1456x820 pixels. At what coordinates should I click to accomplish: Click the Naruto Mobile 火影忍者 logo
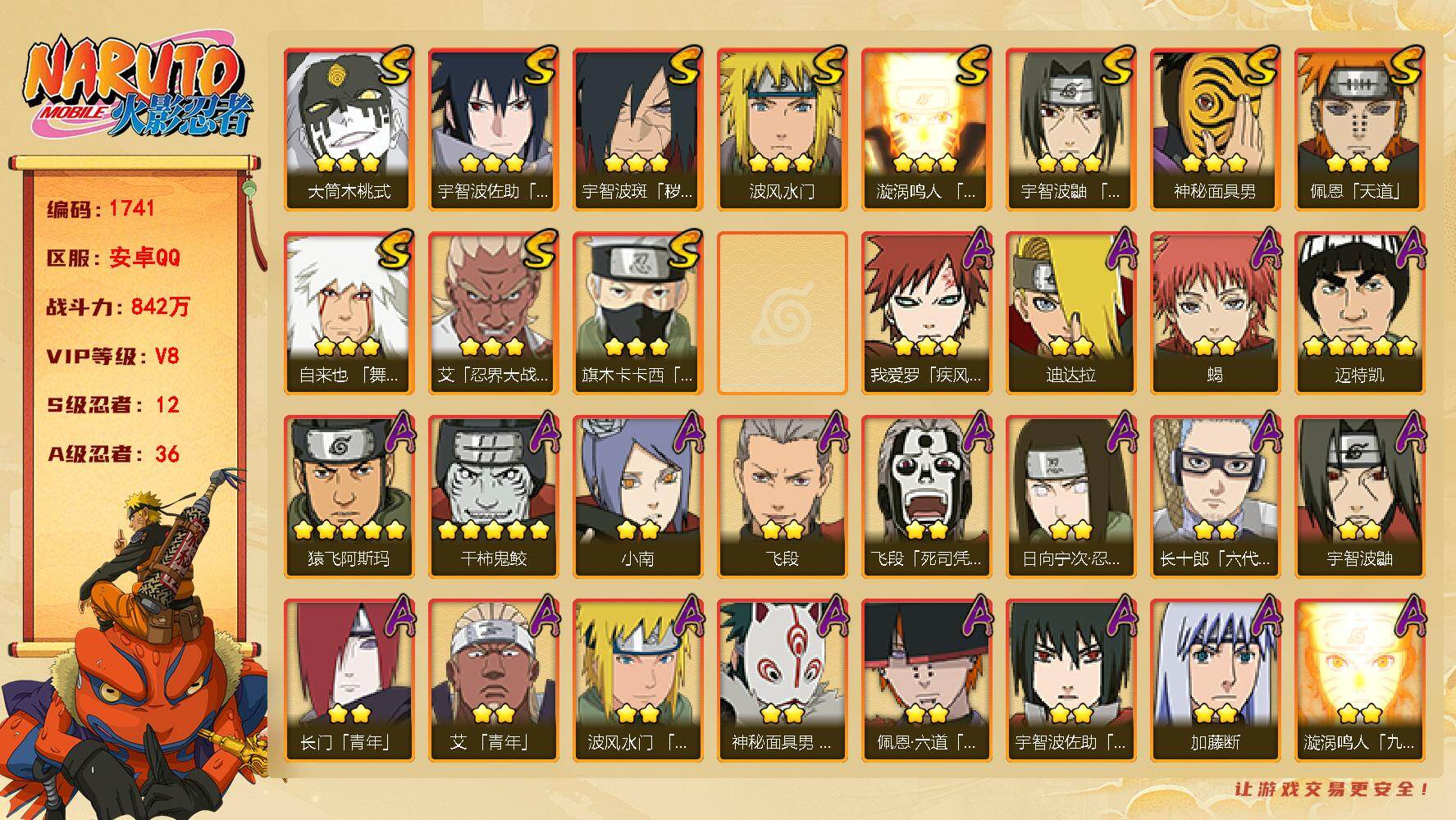coord(135,90)
